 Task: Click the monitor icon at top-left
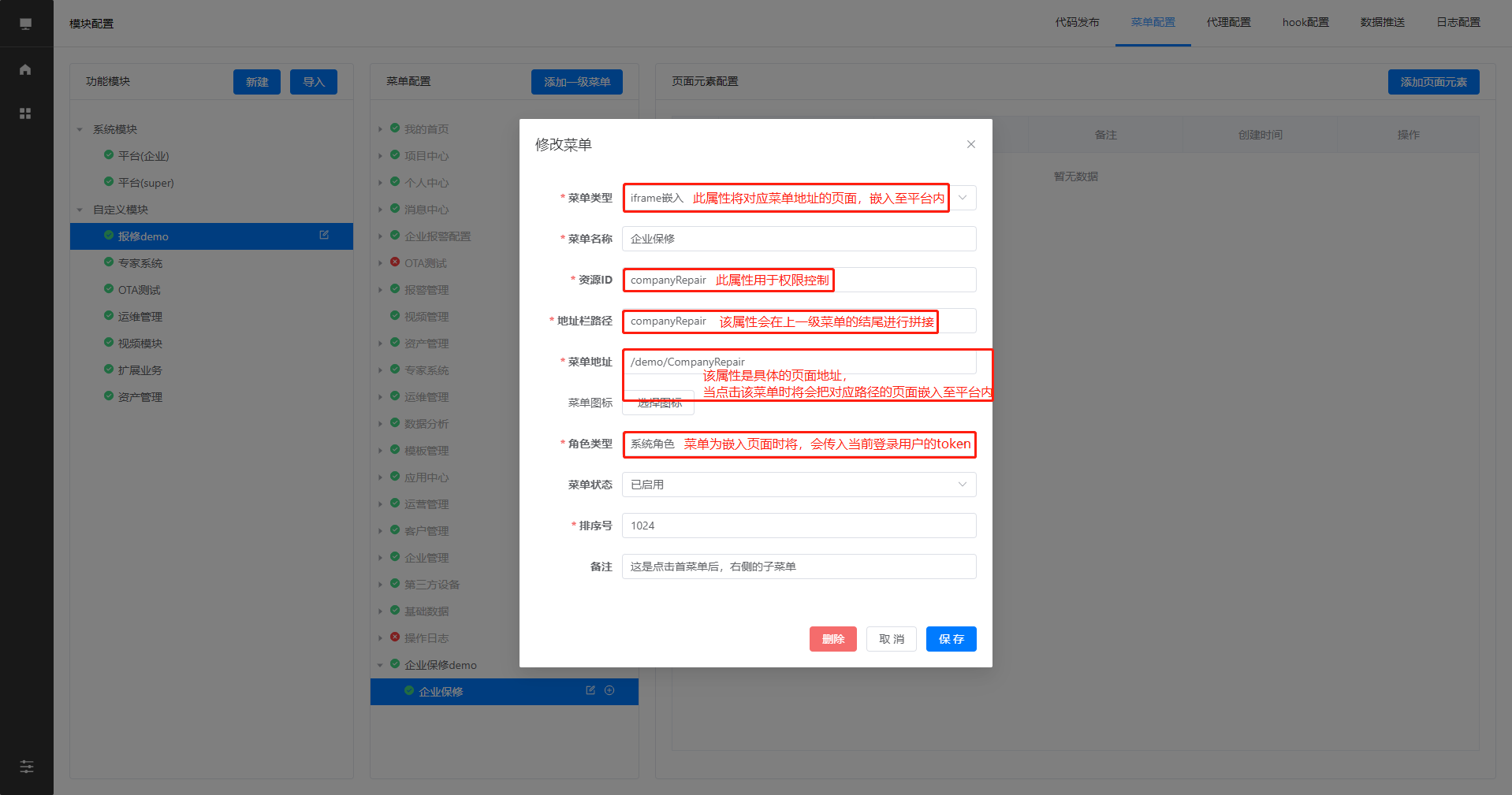coord(25,24)
